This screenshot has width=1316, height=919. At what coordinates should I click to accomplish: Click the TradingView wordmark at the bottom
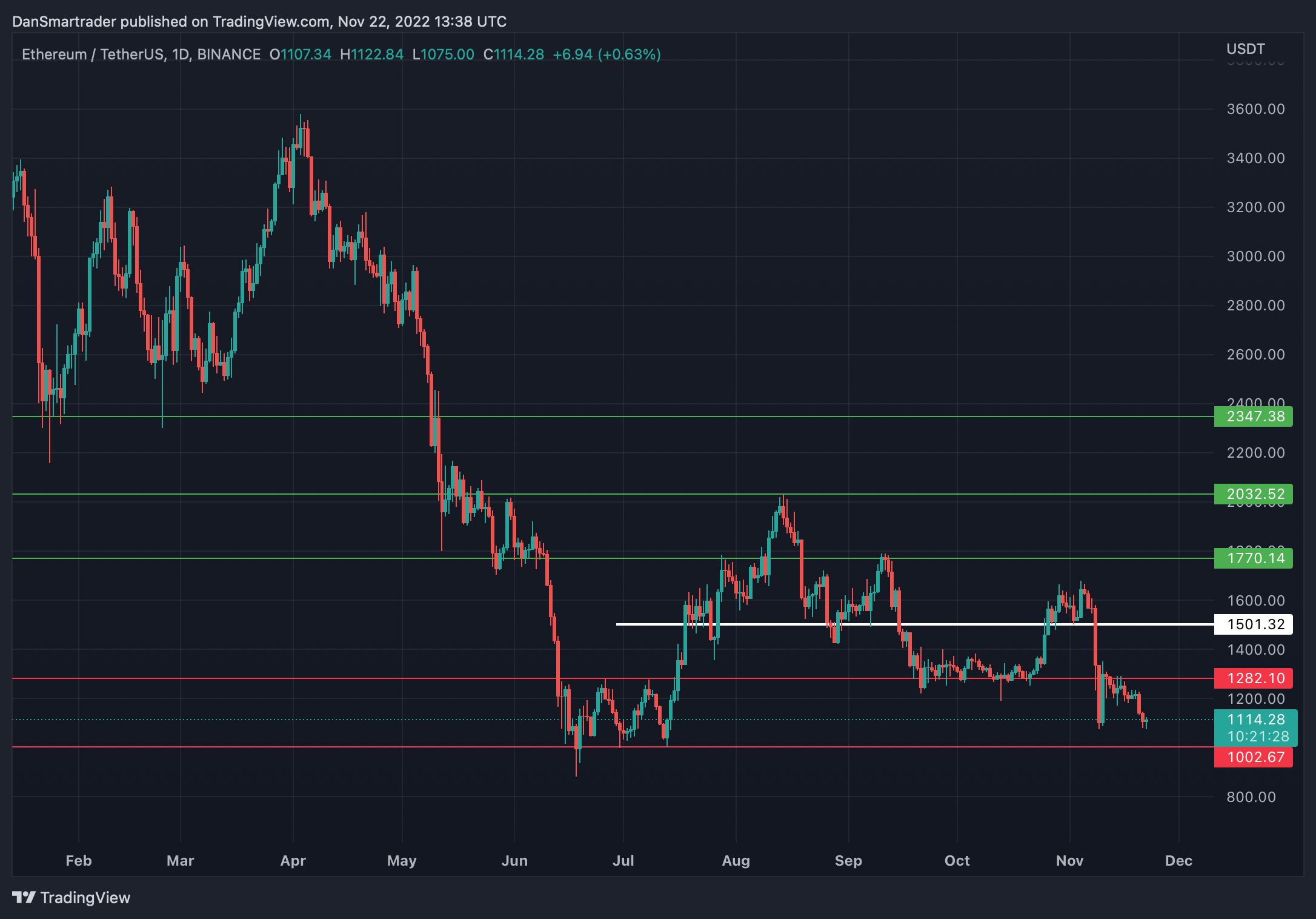coord(85,898)
